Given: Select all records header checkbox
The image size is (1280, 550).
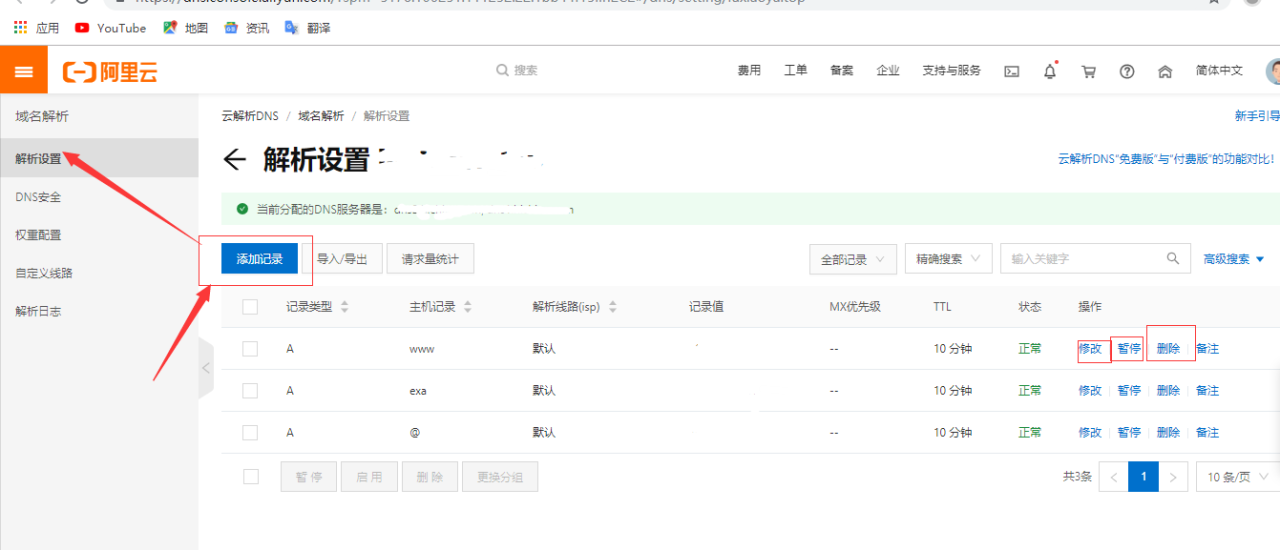Looking at the screenshot, I should pos(250,307).
